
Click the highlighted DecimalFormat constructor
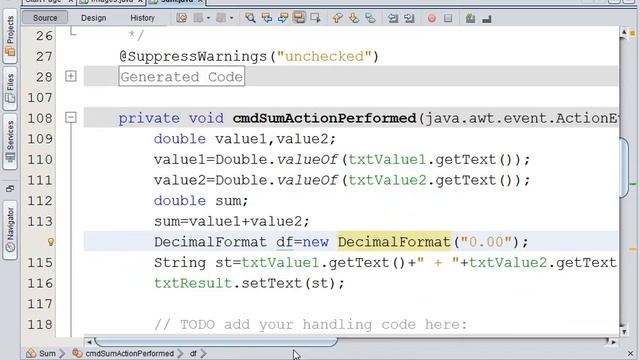tap(394, 242)
